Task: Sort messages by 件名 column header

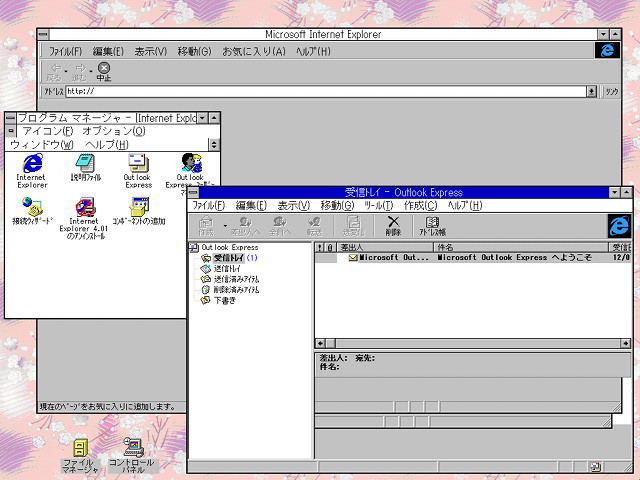Action: 520,247
